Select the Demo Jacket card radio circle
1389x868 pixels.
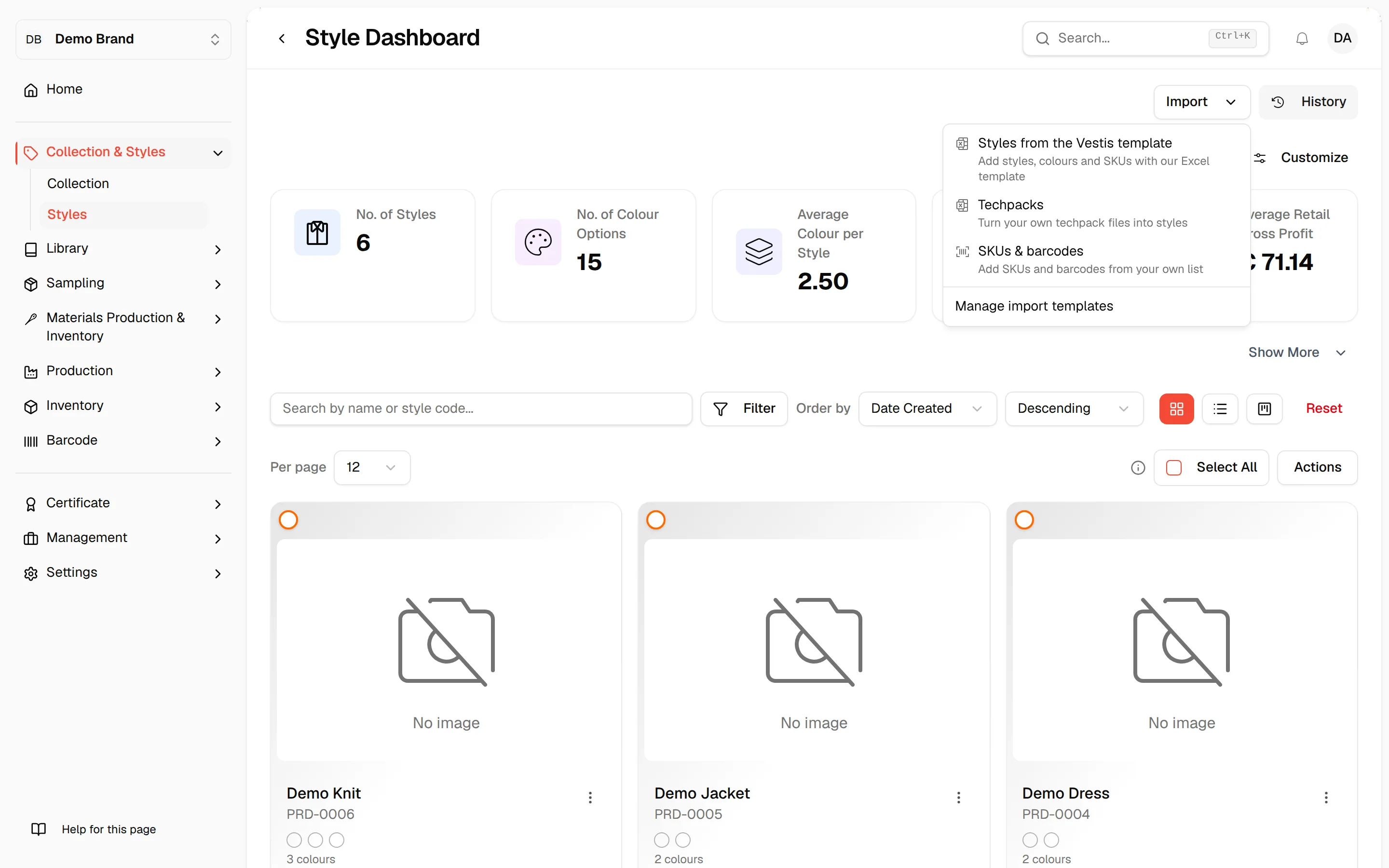[x=655, y=519]
